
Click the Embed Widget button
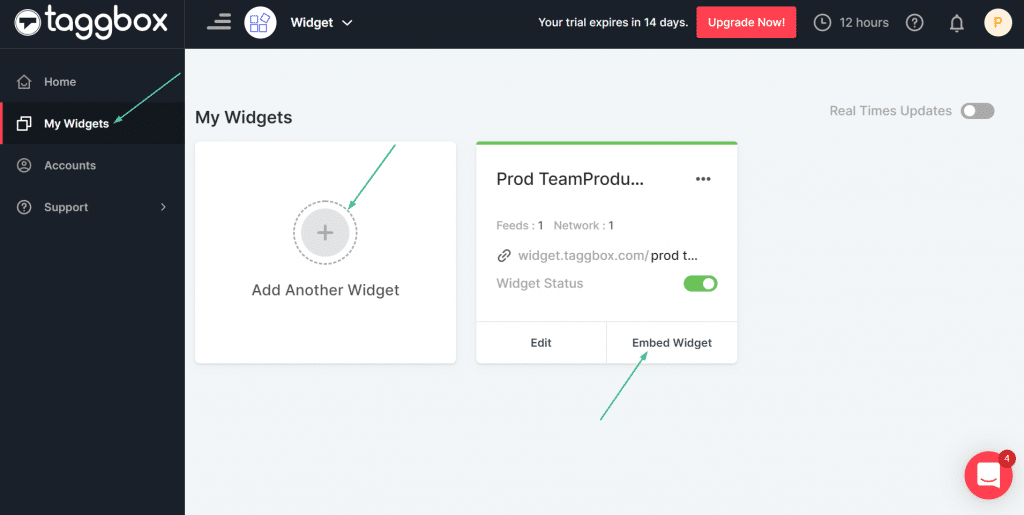pos(672,343)
